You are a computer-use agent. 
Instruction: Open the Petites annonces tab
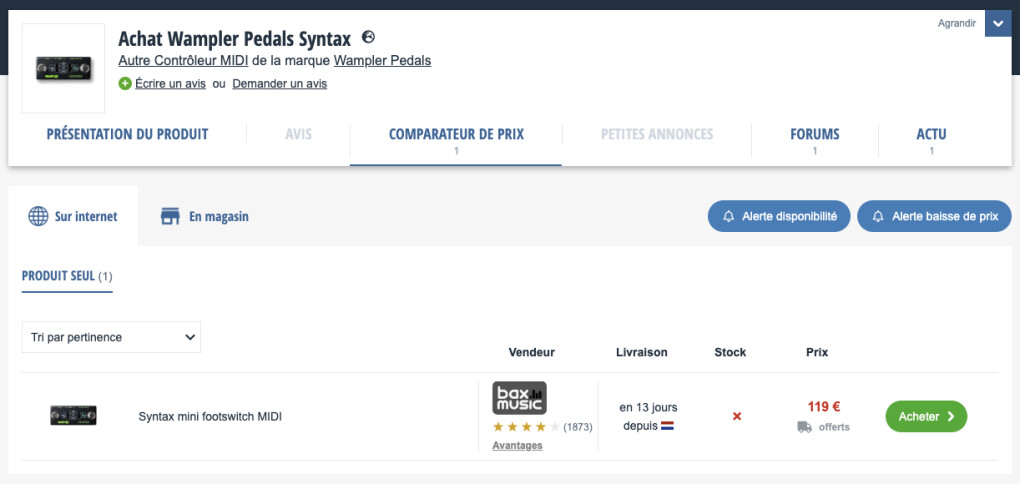click(x=657, y=135)
